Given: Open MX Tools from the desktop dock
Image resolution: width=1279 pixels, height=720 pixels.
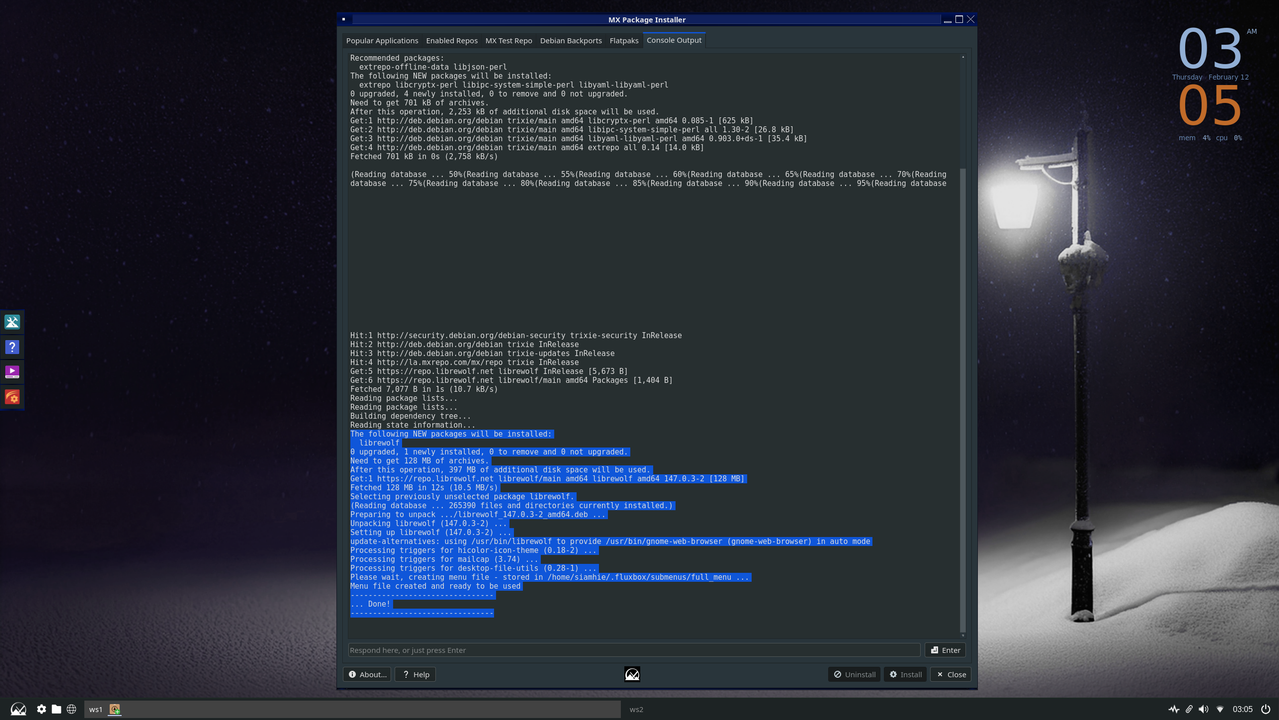Looking at the screenshot, I should tap(12, 322).
